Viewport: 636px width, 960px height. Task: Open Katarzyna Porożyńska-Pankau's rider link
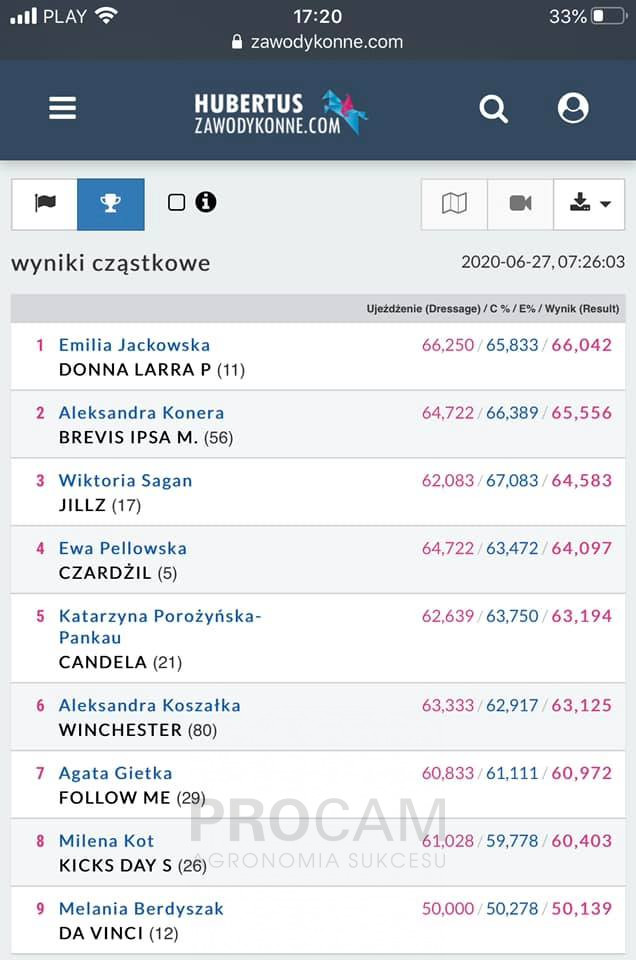pos(160,627)
